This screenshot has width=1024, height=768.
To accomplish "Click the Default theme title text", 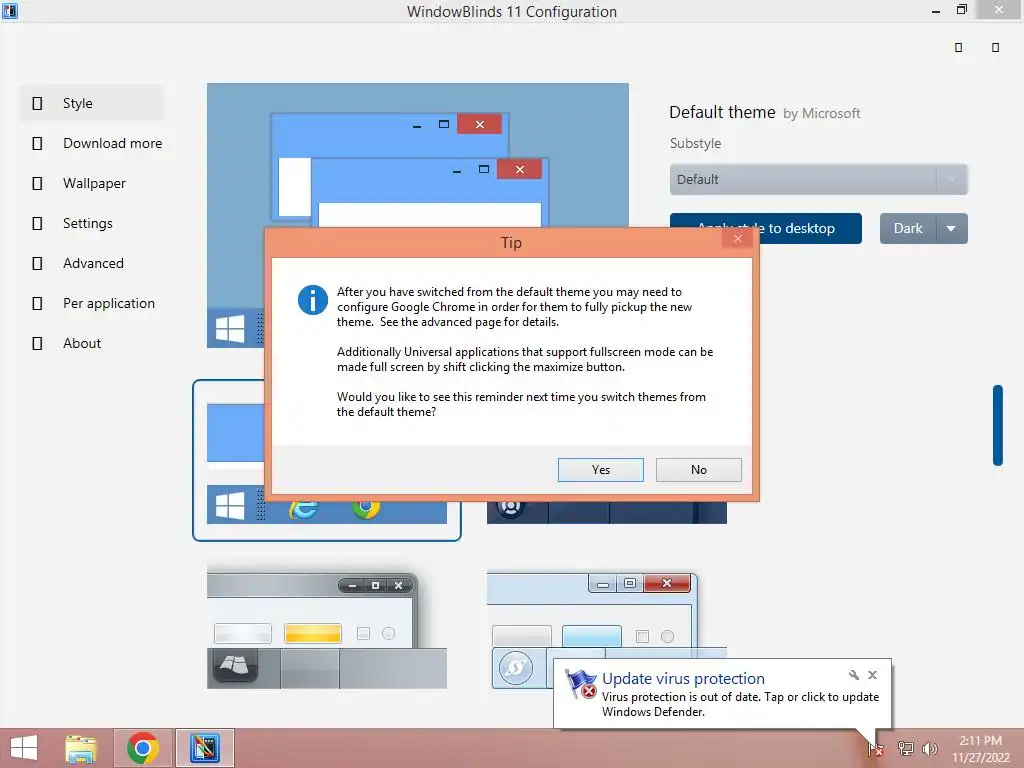I will pos(722,112).
